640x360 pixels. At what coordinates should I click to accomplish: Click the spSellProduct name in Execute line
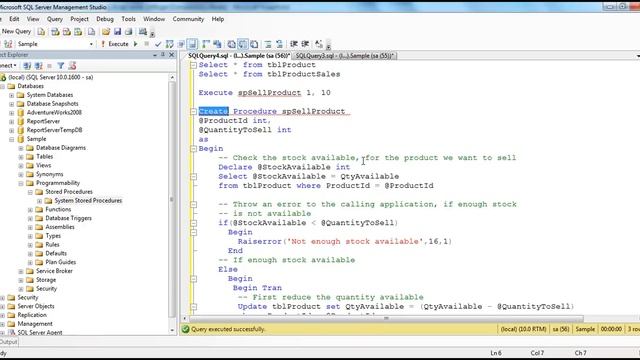[269, 93]
